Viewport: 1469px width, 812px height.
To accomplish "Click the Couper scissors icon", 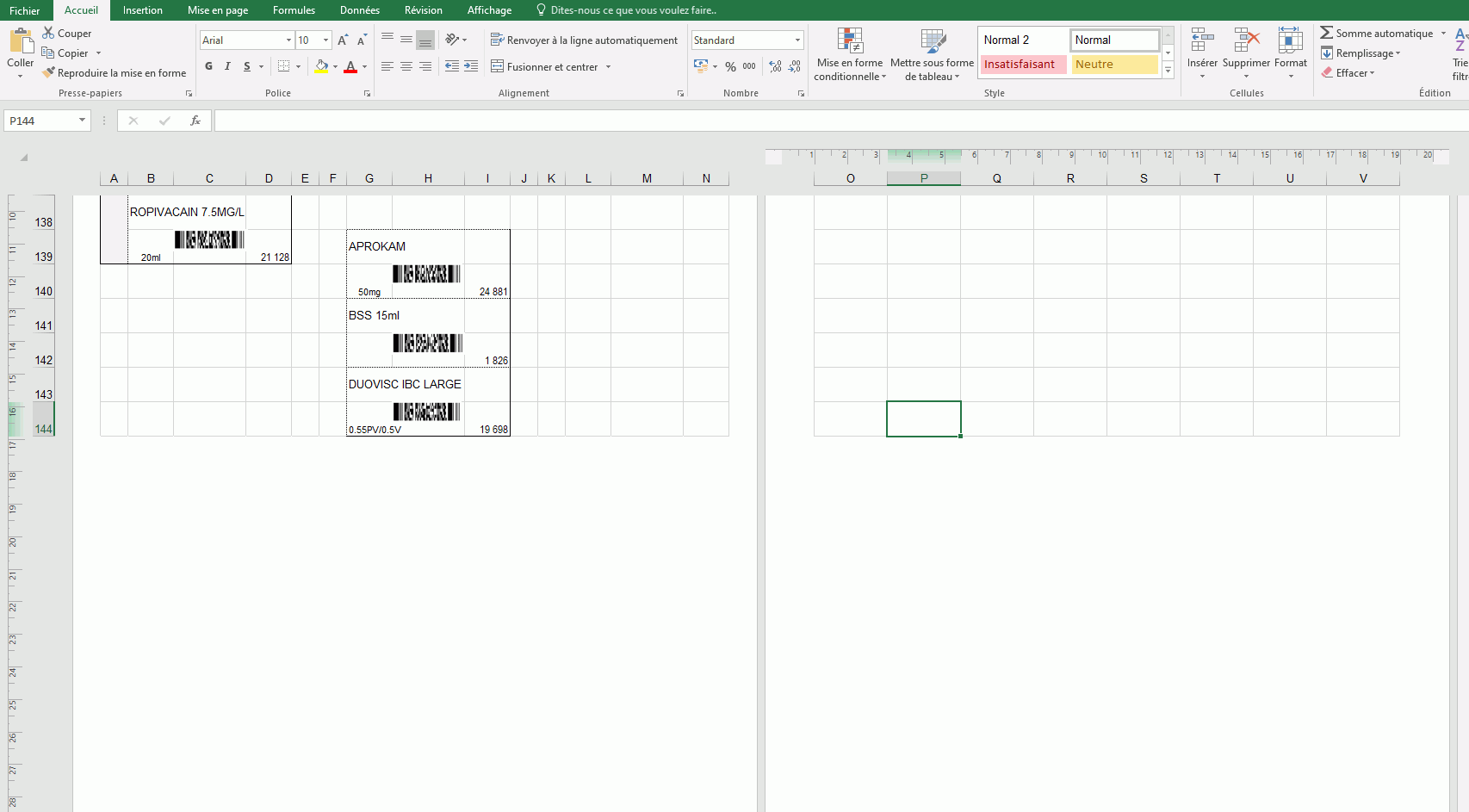I will tap(48, 33).
